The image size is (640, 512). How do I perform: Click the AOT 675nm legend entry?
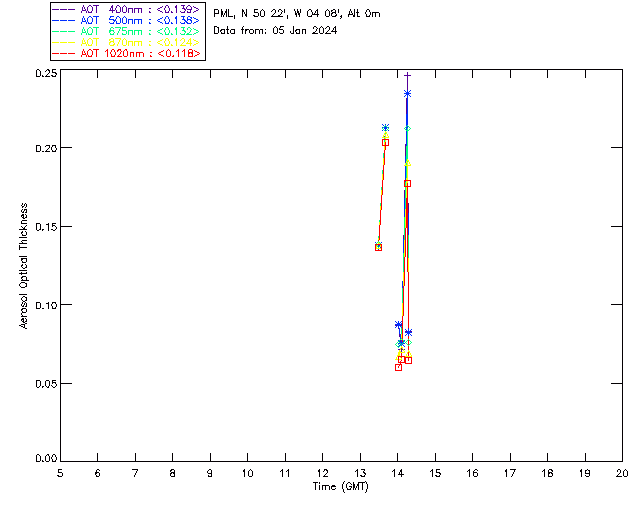tap(127, 31)
